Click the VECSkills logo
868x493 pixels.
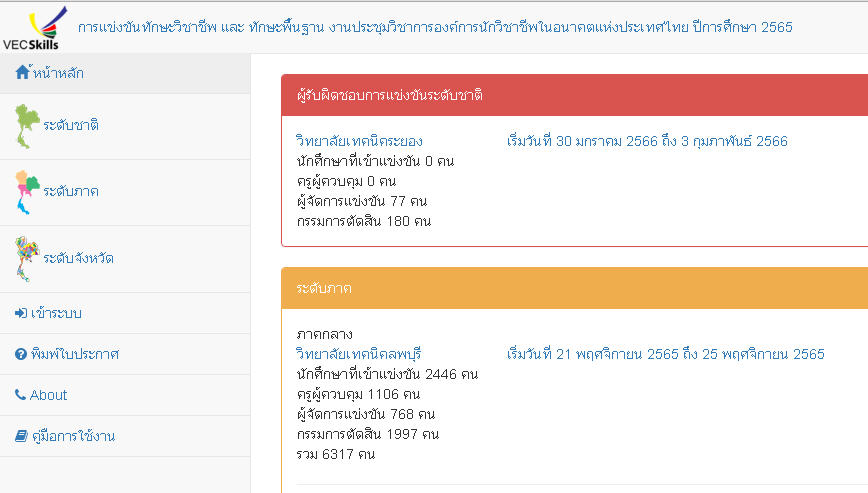(x=34, y=27)
